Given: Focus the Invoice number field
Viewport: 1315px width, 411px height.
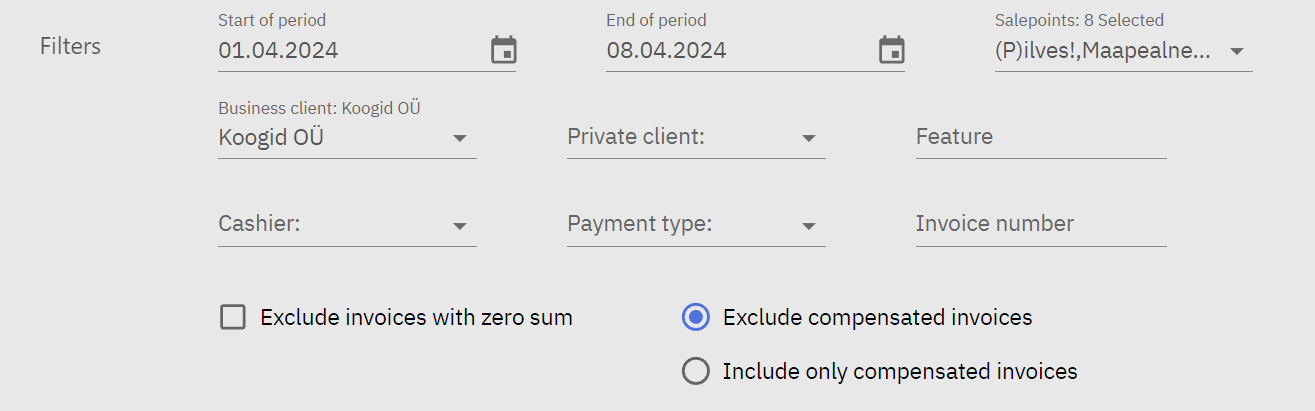Looking at the screenshot, I should point(1040,224).
